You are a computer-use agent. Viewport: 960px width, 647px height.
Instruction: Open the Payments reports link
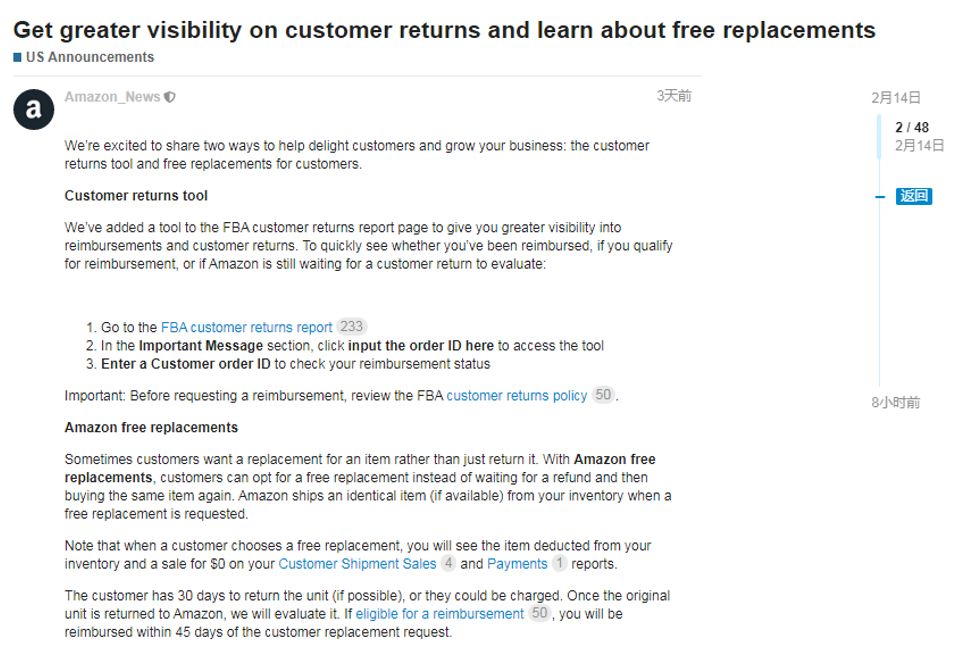point(517,564)
